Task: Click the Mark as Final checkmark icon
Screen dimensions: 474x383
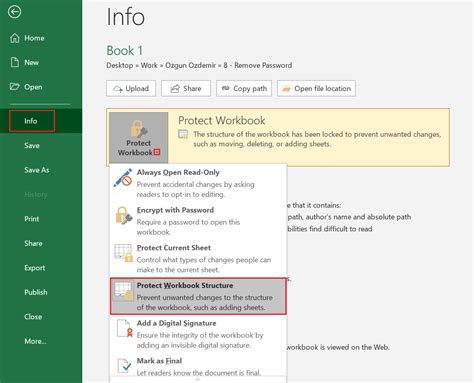Action: coord(125,365)
